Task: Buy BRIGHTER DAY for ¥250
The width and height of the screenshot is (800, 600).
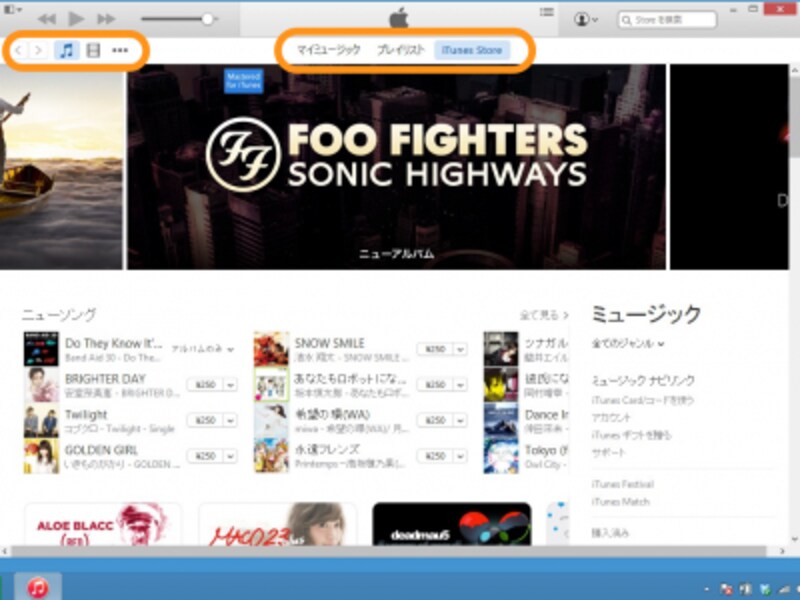Action: tap(205, 384)
